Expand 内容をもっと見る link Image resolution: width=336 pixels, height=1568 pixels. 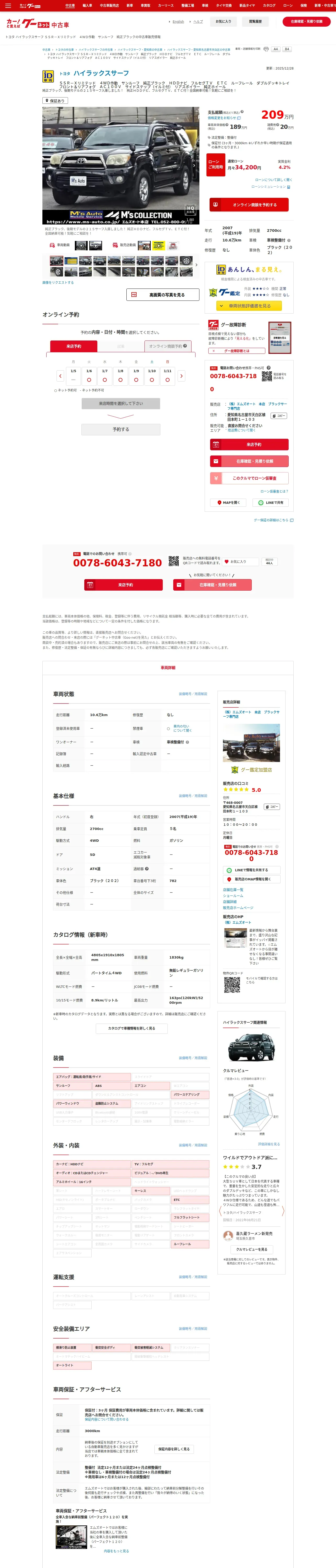pyautogui.click(x=116, y=1551)
